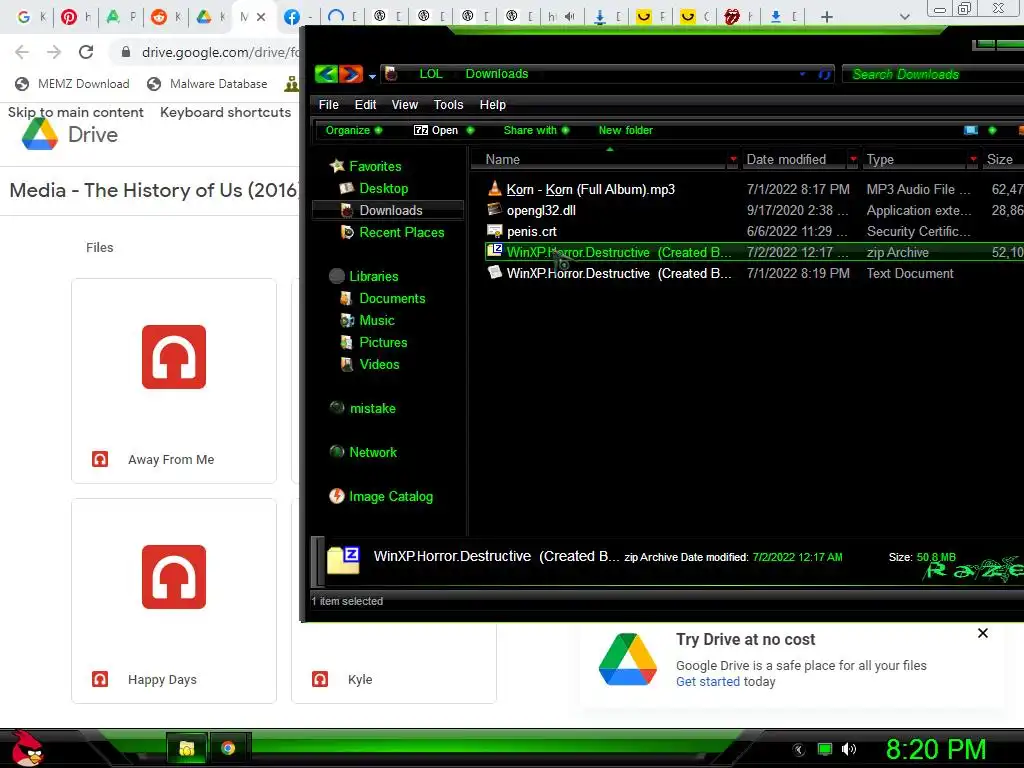Open the Documents library

coord(392,298)
